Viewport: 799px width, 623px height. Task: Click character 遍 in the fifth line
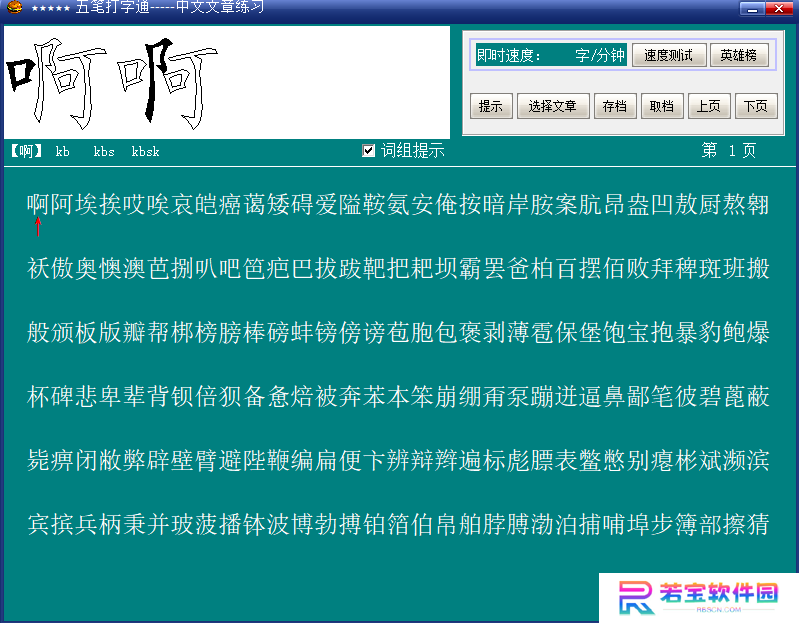(x=470, y=461)
